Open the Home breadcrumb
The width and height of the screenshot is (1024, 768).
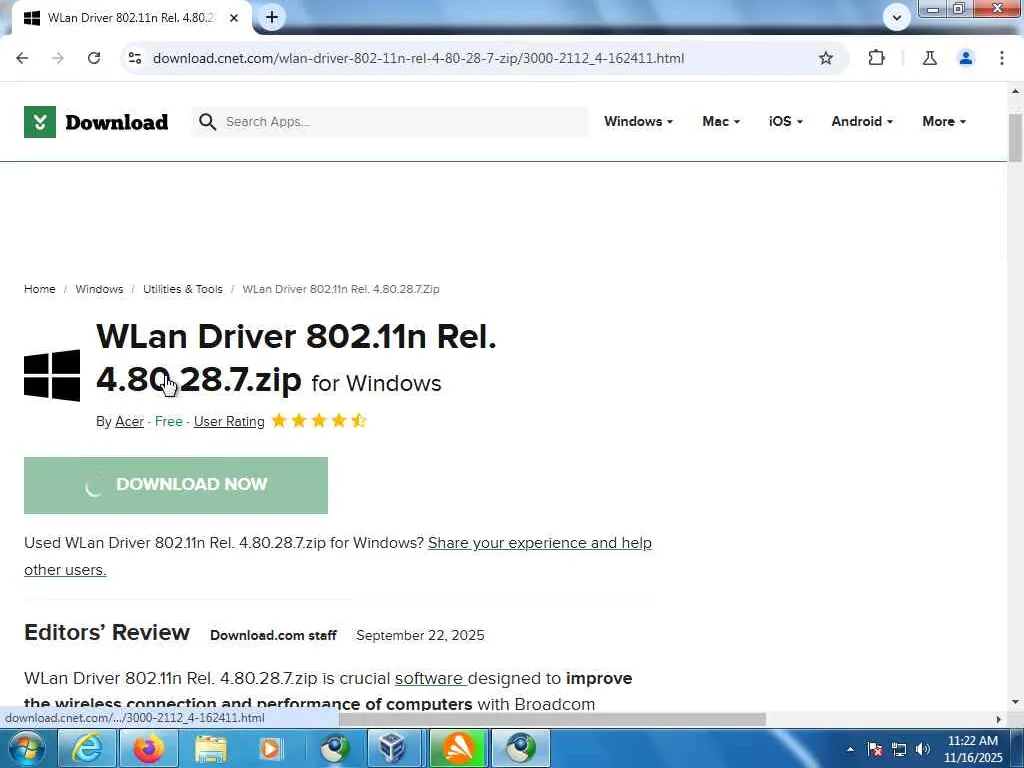[x=40, y=289]
